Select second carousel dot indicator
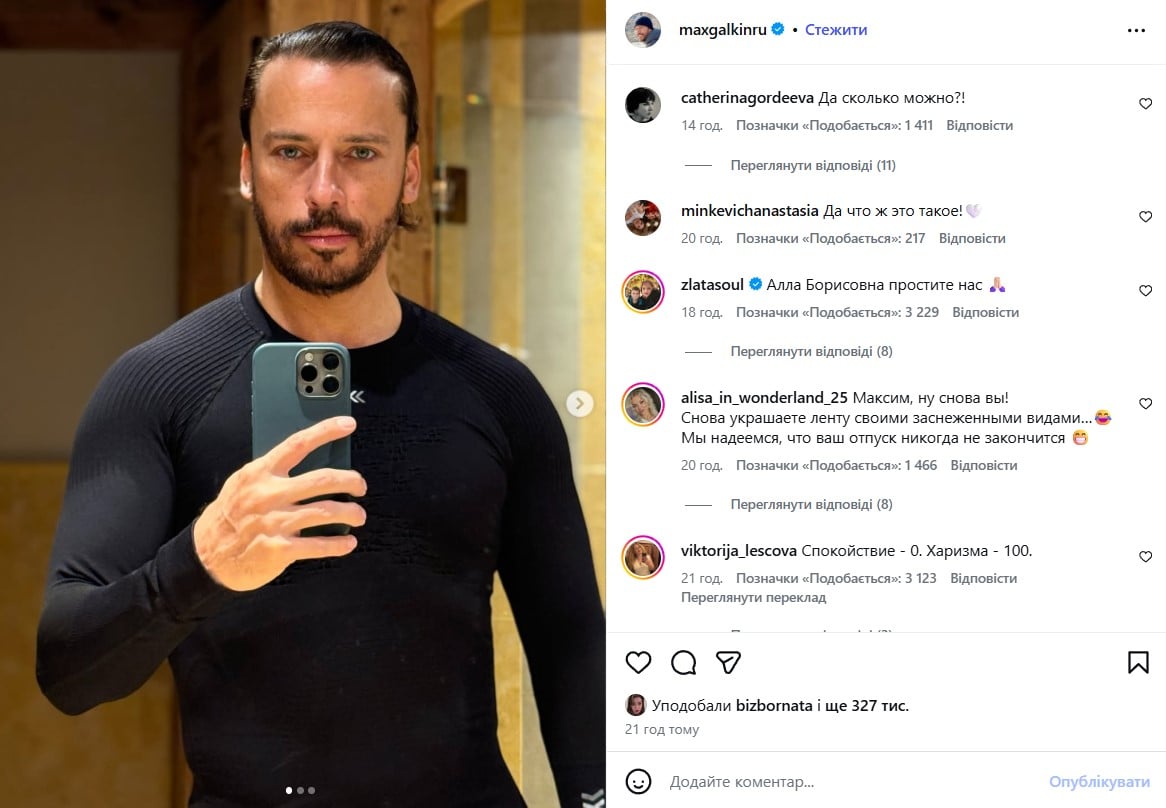Viewport: 1166px width, 808px height. [300, 790]
